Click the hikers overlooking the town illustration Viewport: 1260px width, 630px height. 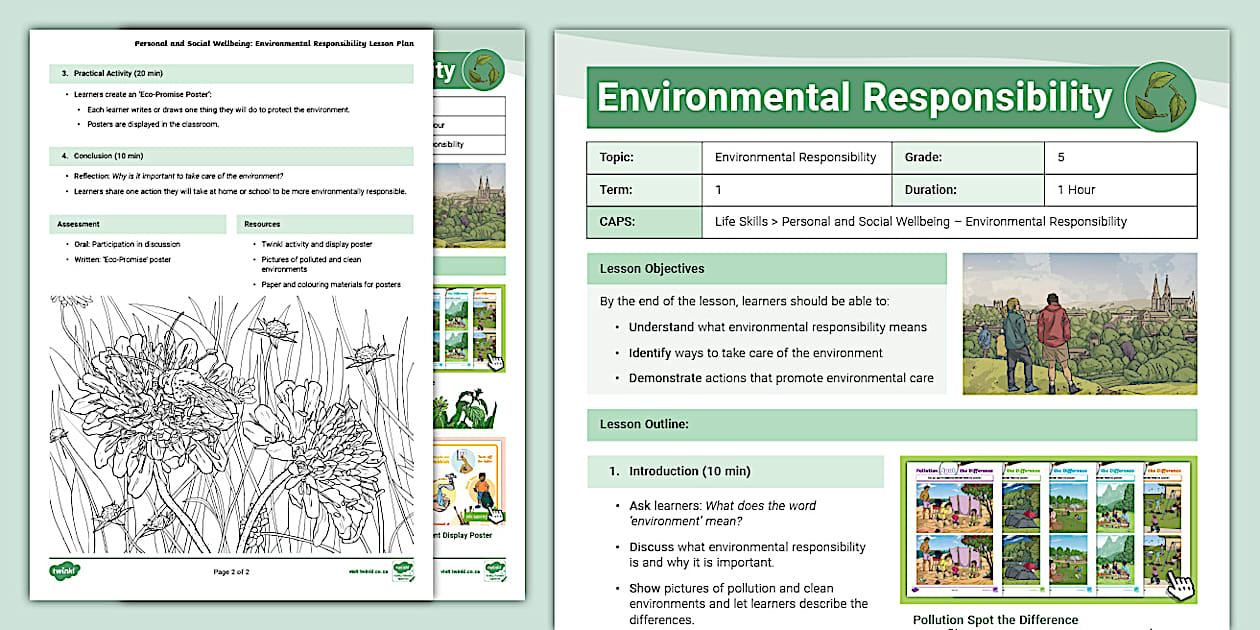[x=1079, y=324]
